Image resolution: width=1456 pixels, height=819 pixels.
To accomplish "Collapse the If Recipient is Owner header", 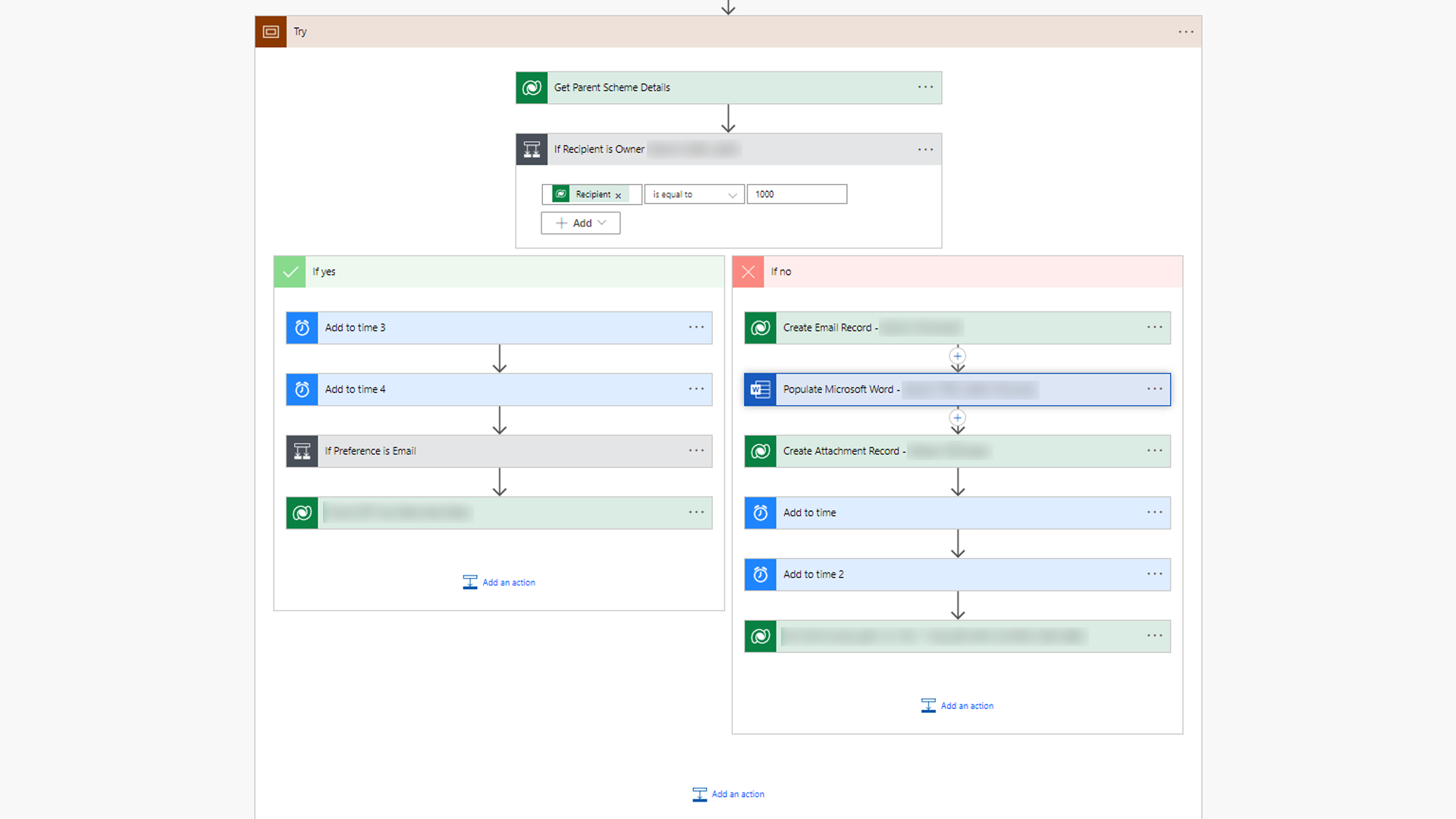I will [729, 149].
